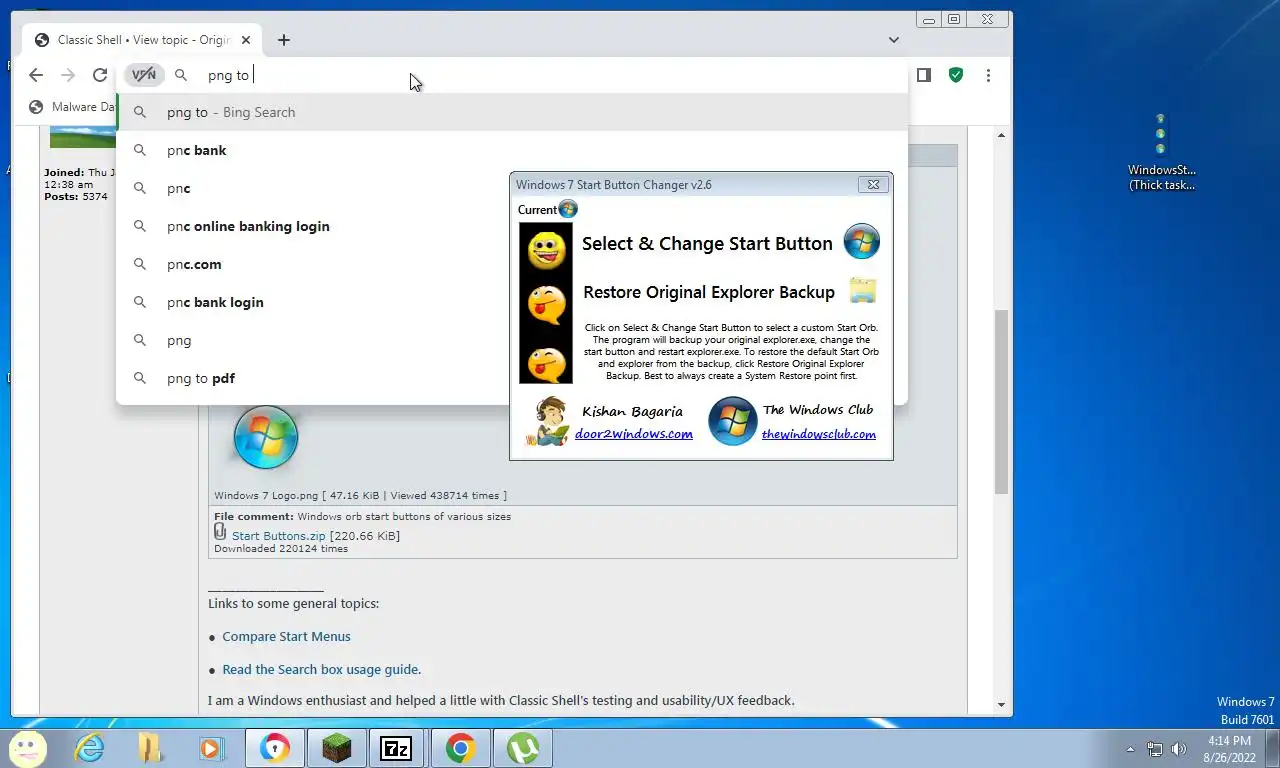Click the Windows 7 Logo.png image
This screenshot has width=1280, height=768.
(x=266, y=438)
